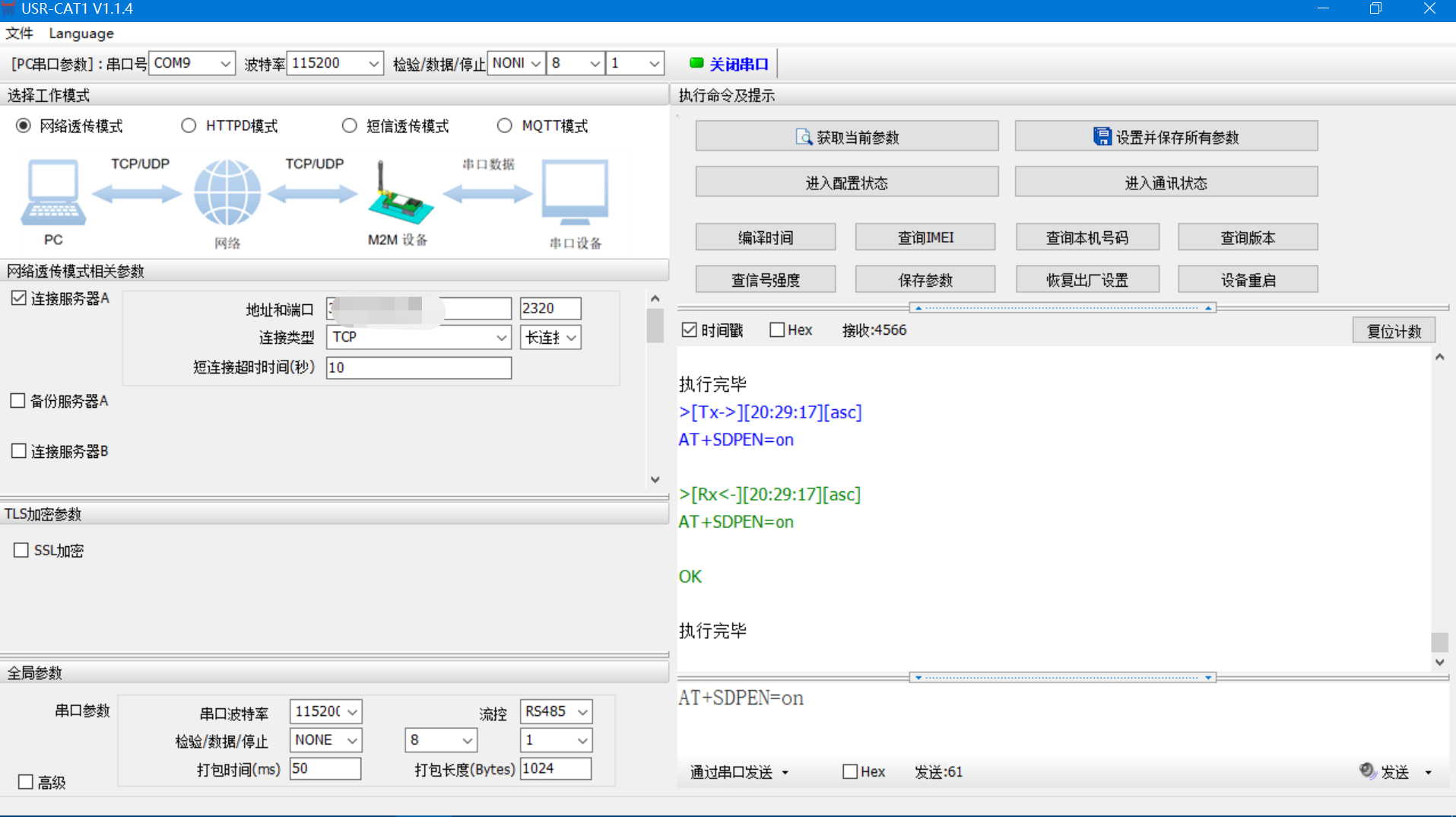This screenshot has height=817, width=1456.
Task: Click the M2M device module icon
Action: tap(399, 196)
